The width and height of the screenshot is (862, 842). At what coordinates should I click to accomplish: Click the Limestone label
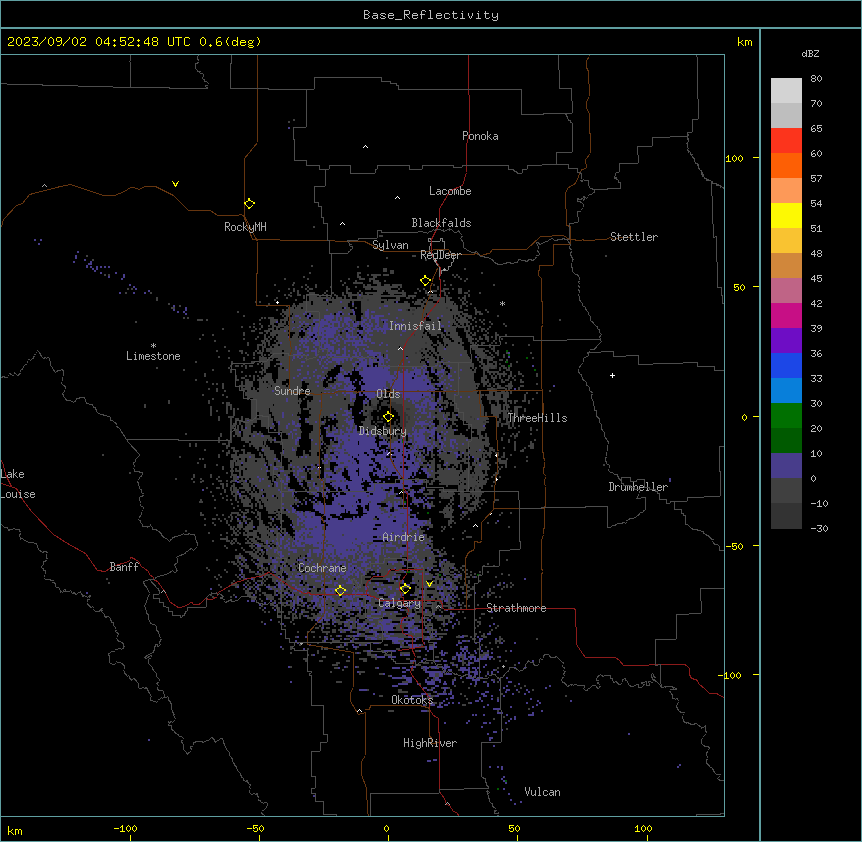[153, 356]
